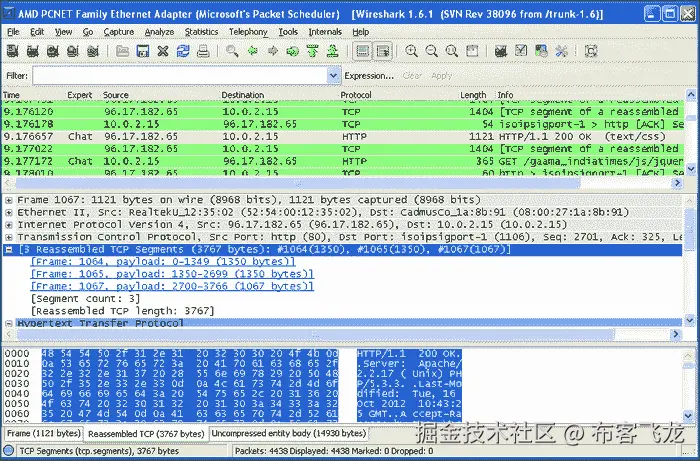Open the Capture menu
Viewport: 700px width, 461px height.
(119, 32)
